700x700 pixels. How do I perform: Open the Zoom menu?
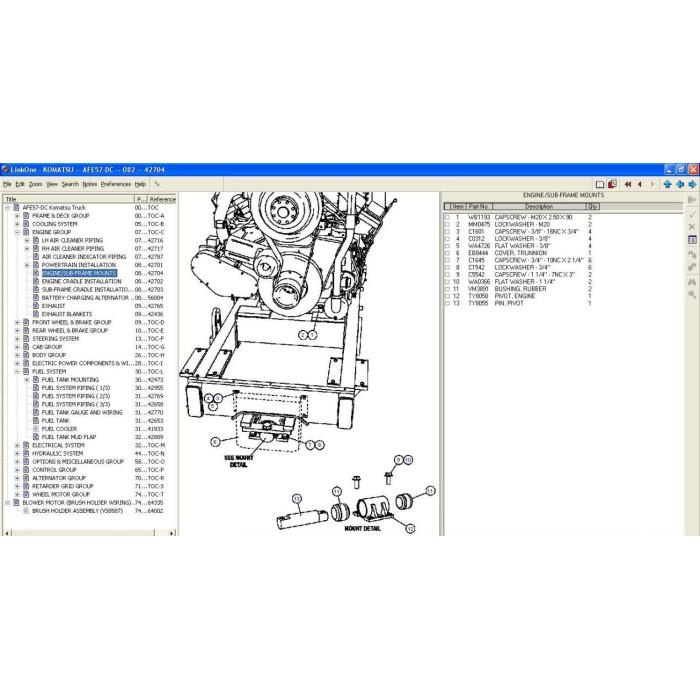35,184
